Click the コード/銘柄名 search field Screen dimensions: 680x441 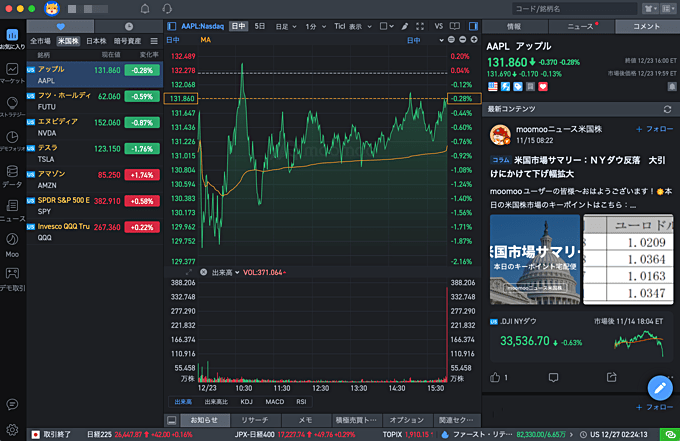click(x=574, y=9)
